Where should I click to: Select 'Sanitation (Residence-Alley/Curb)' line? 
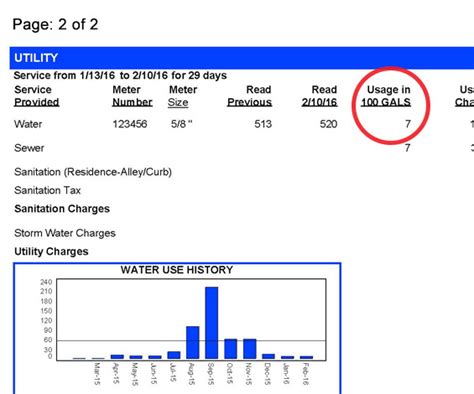point(93,172)
